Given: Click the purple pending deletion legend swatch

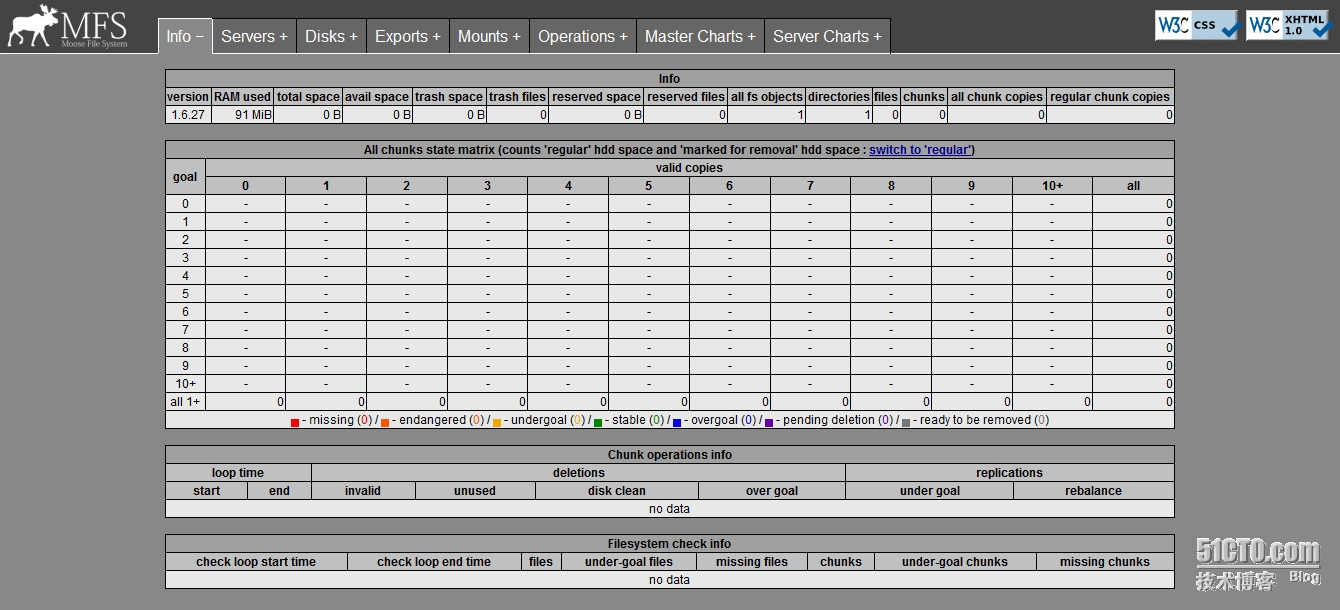Looking at the screenshot, I should (x=769, y=422).
